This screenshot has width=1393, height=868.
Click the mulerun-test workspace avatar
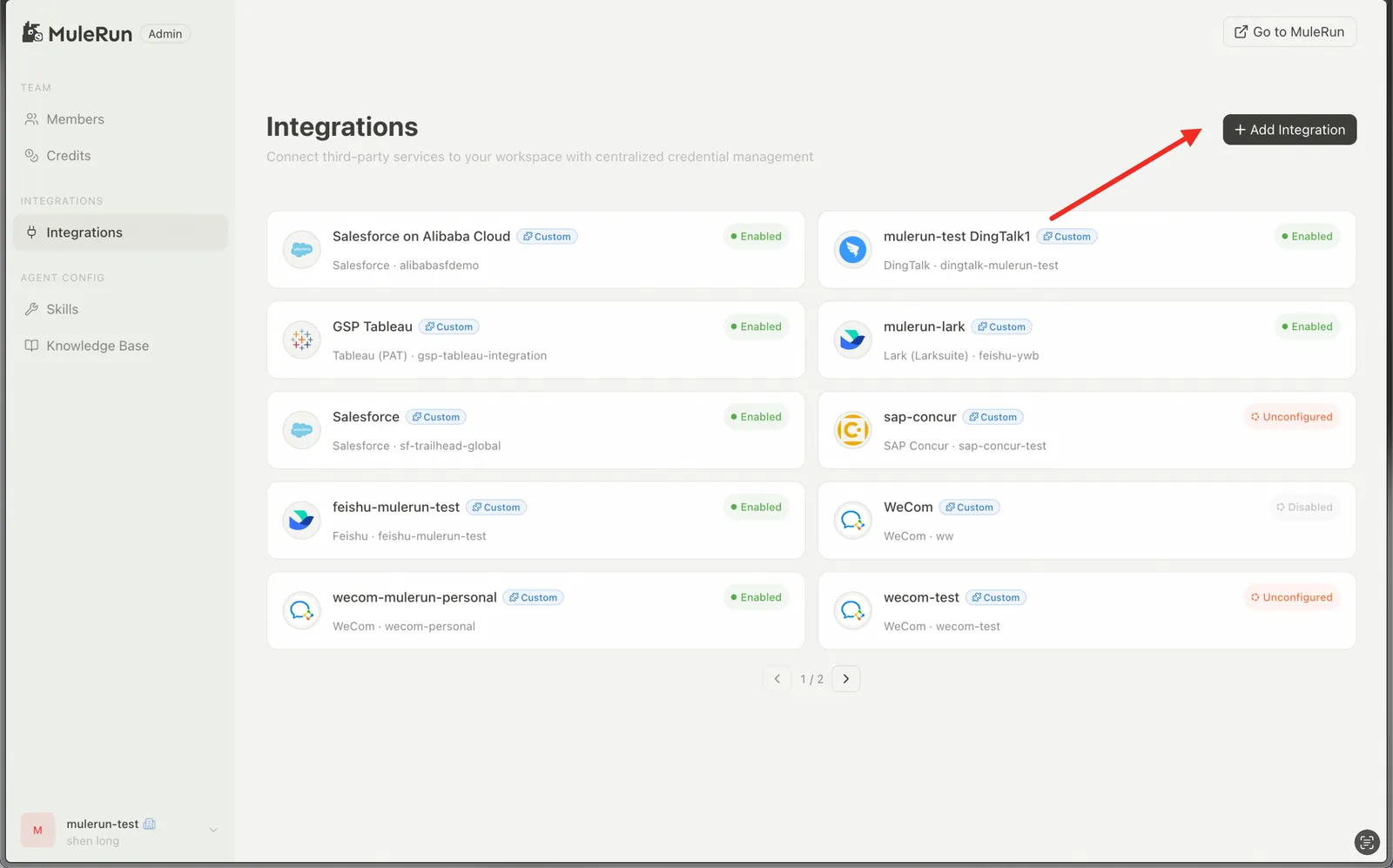[x=37, y=831]
